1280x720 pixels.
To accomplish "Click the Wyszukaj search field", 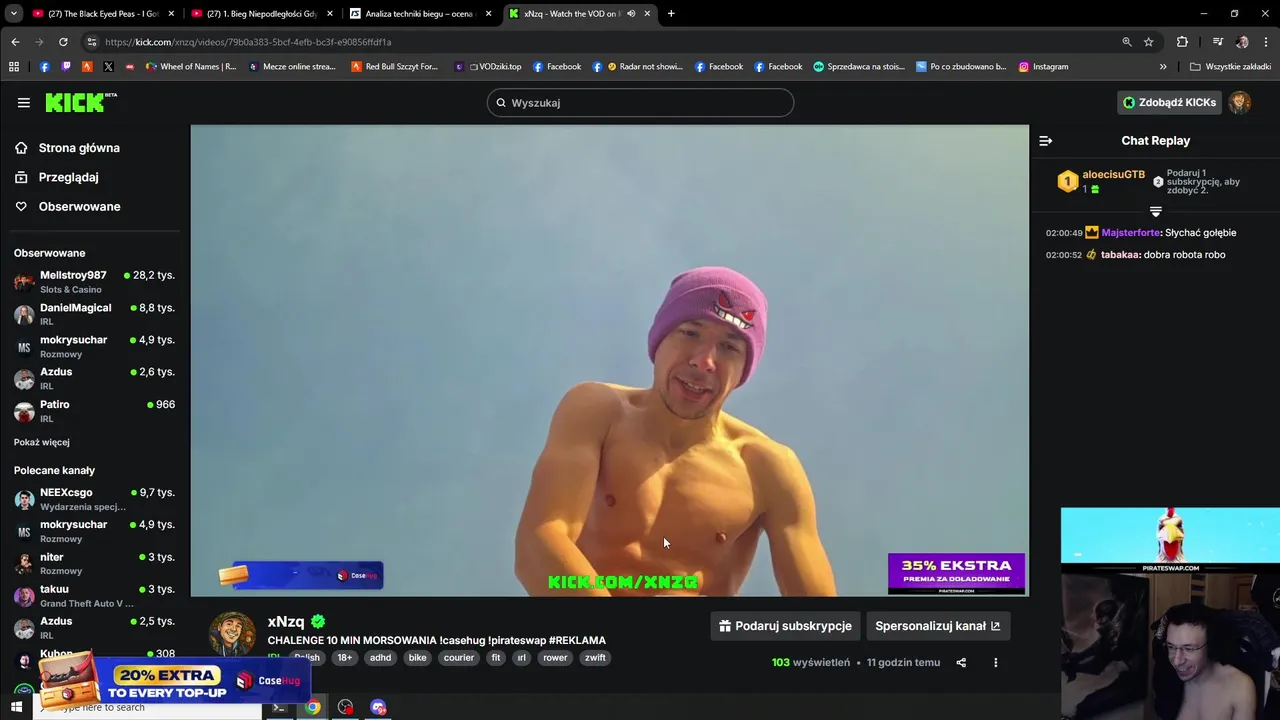I will (x=640, y=103).
